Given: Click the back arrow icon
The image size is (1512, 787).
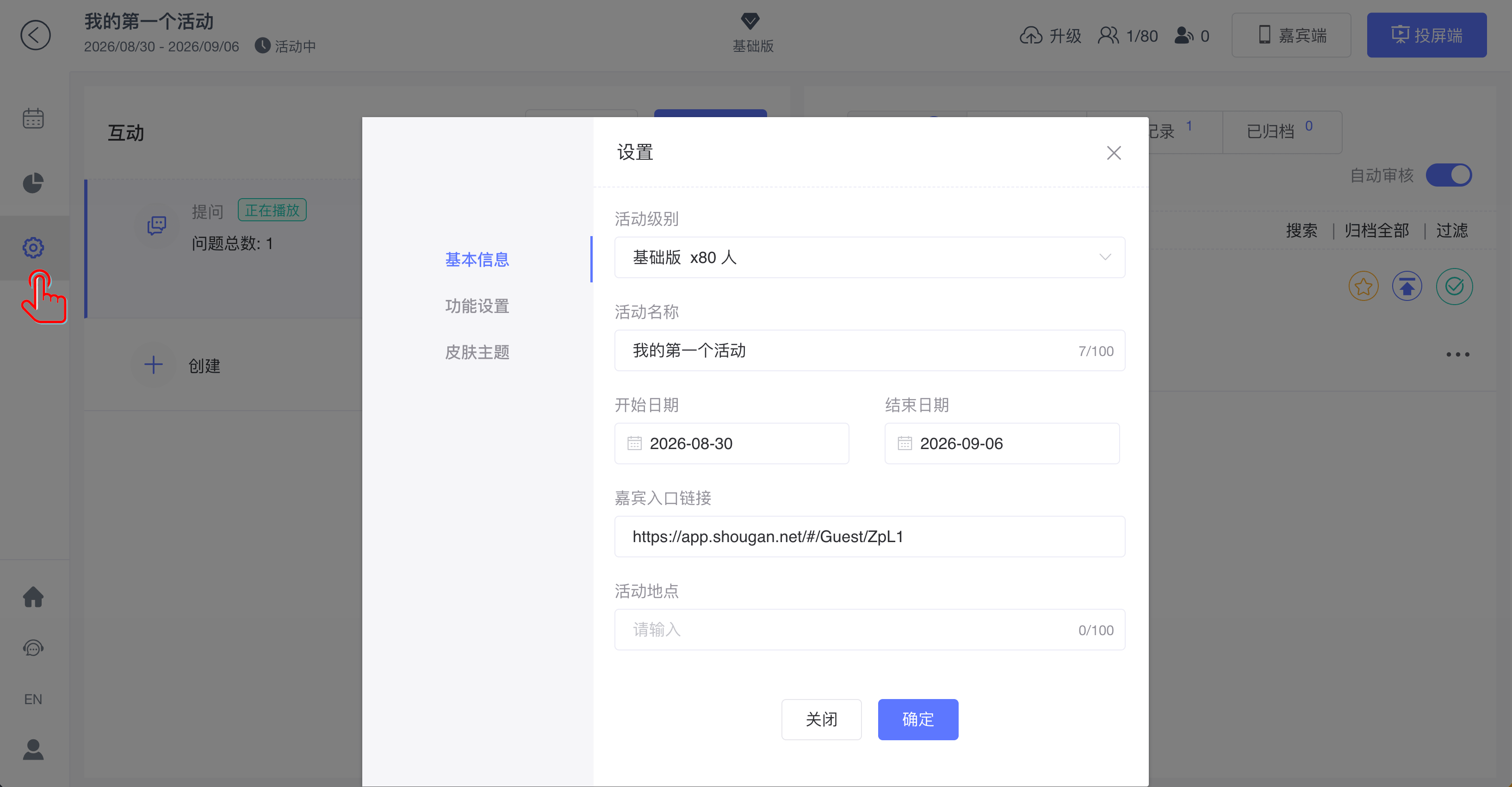Looking at the screenshot, I should click(x=35, y=35).
